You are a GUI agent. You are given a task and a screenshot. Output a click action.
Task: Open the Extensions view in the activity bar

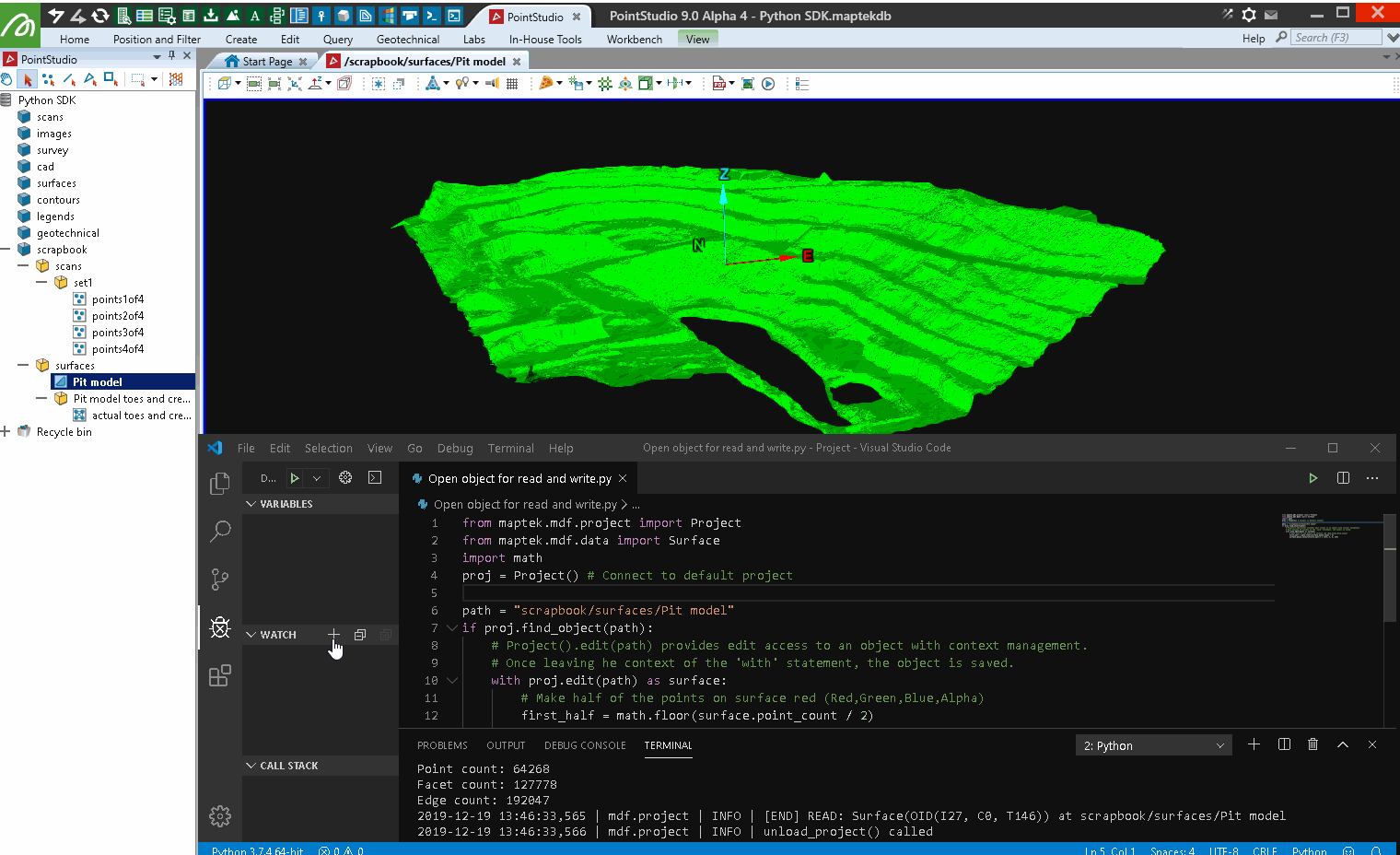pyautogui.click(x=220, y=676)
